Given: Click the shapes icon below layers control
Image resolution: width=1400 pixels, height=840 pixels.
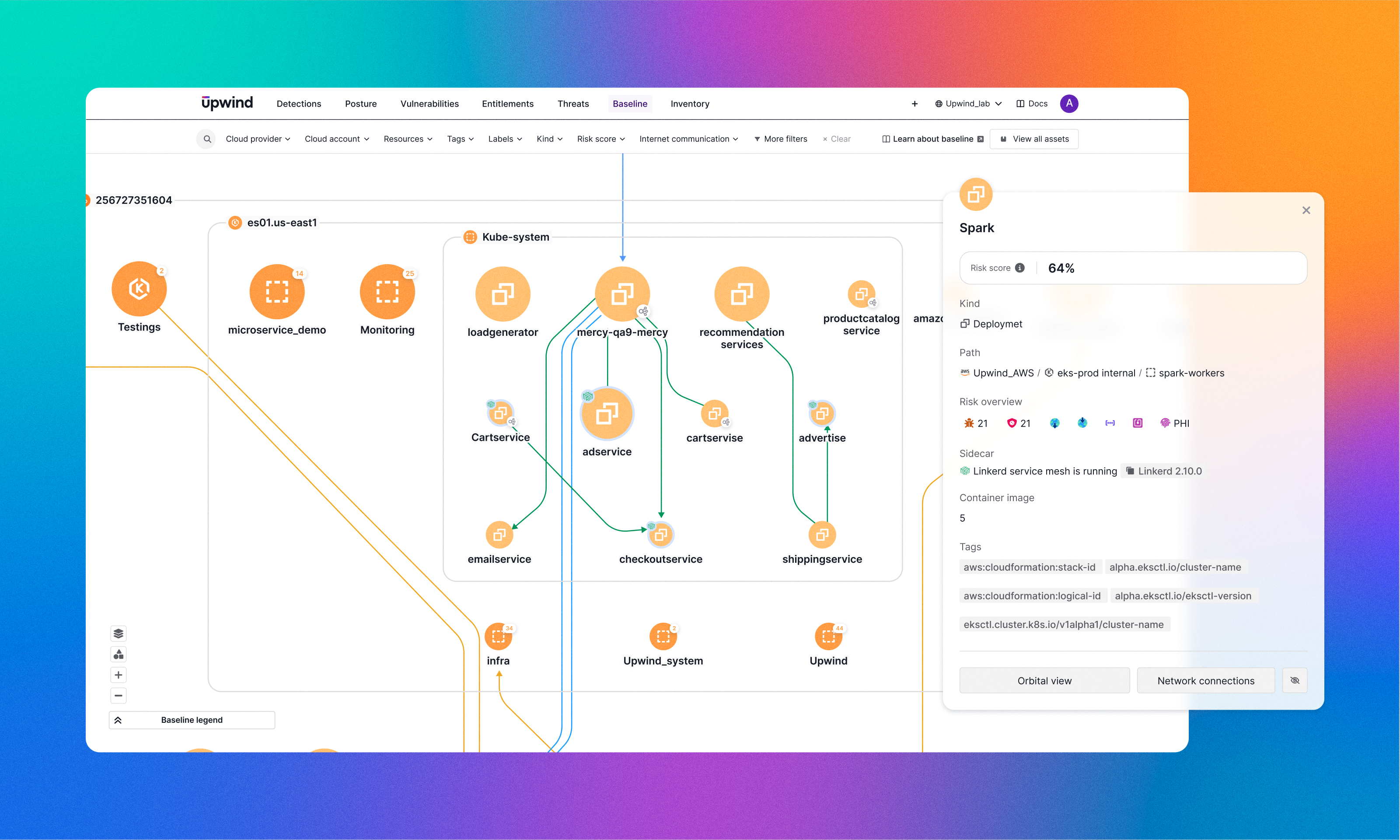Looking at the screenshot, I should point(119,654).
